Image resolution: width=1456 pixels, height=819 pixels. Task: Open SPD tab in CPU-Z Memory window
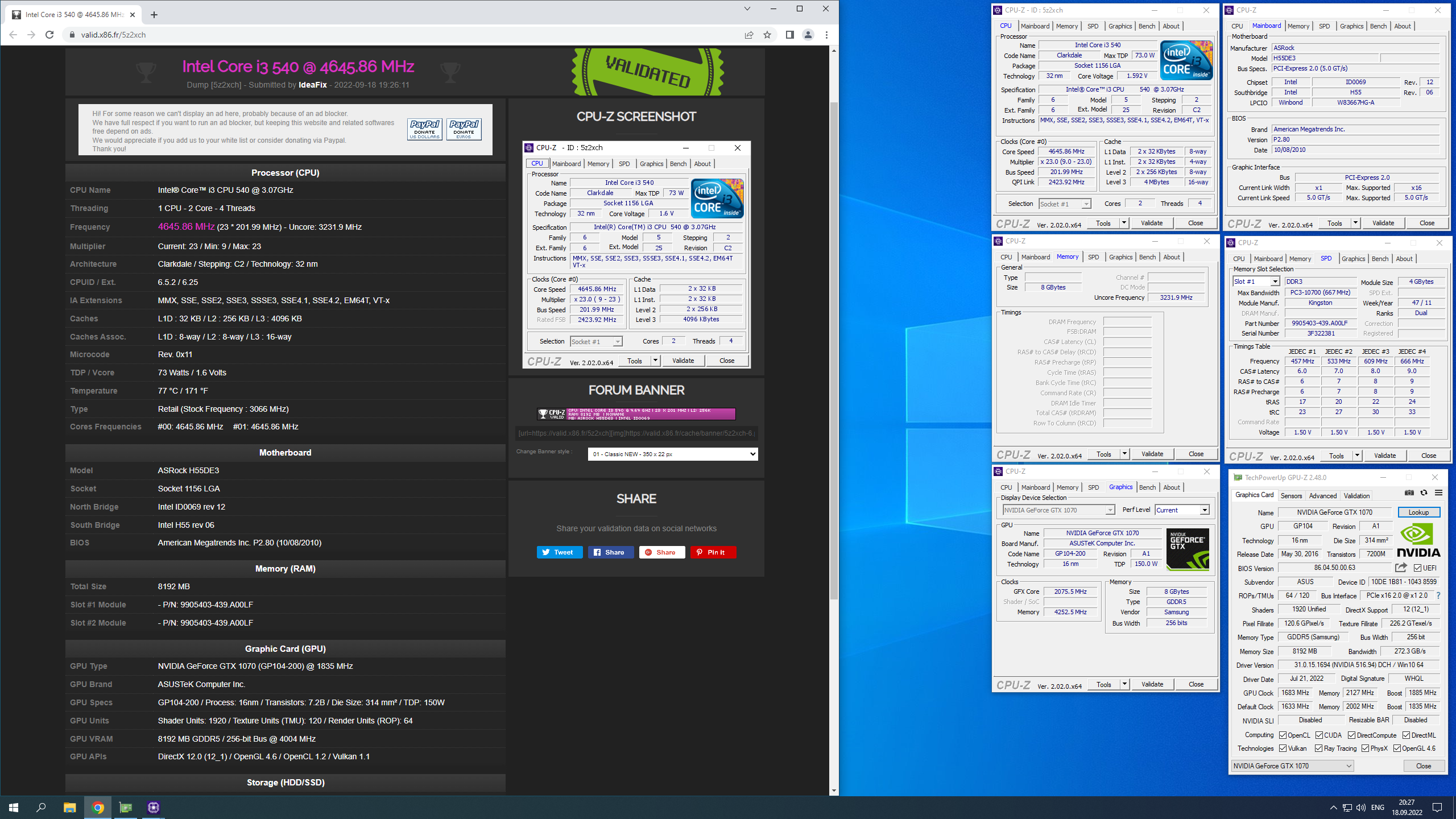pos(1093,257)
